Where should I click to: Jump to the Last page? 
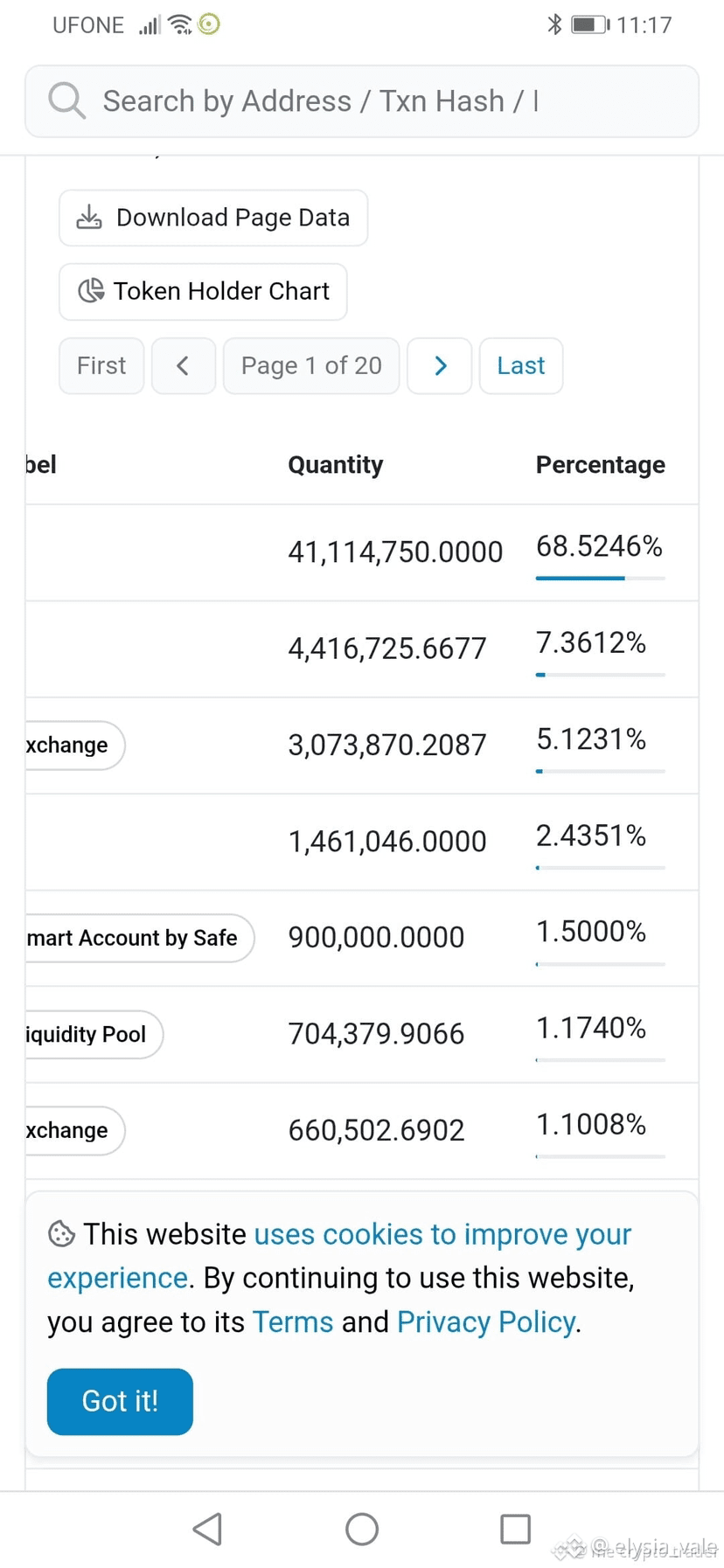520,365
